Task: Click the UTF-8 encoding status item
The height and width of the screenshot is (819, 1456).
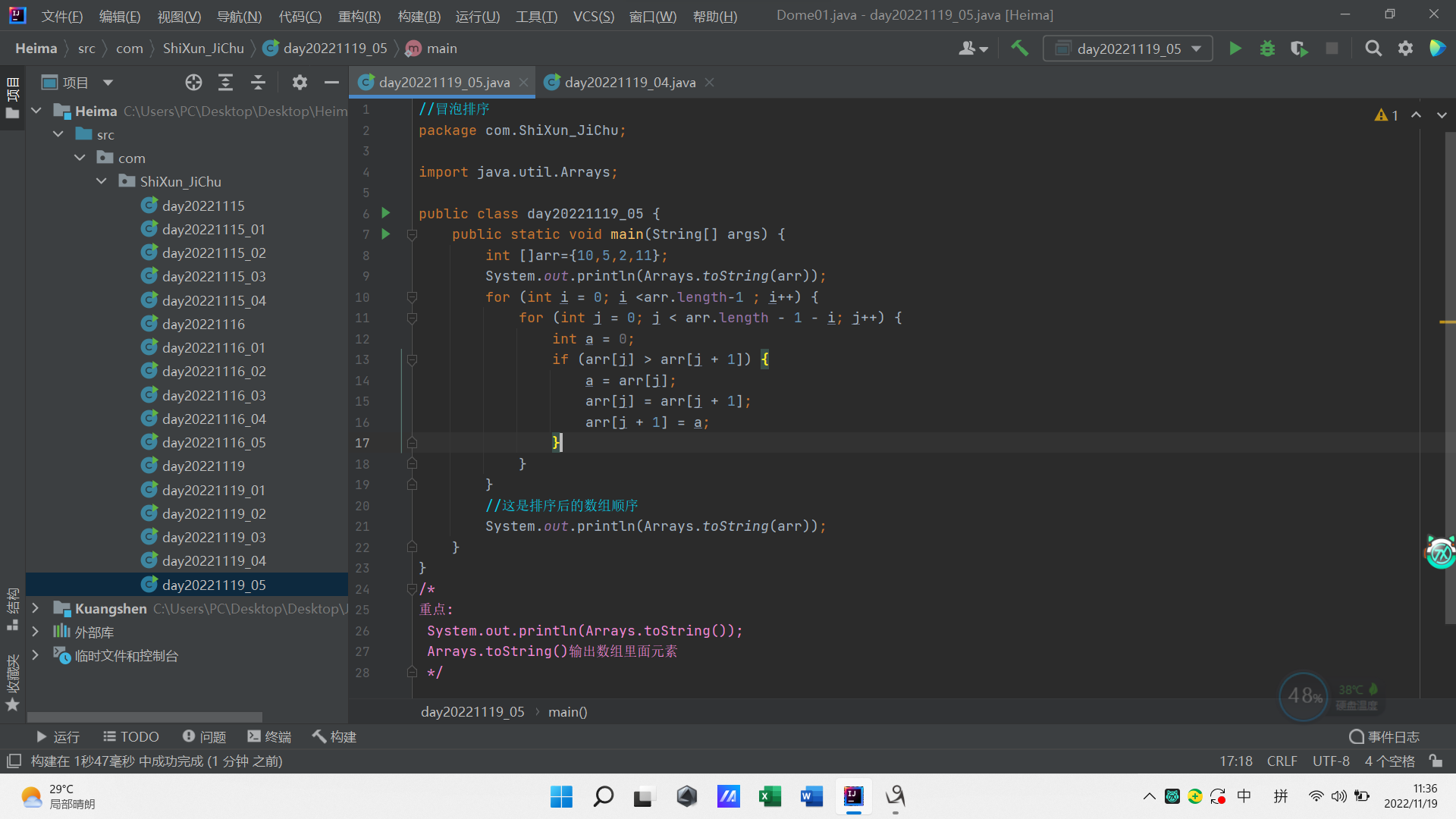Action: (x=1331, y=761)
